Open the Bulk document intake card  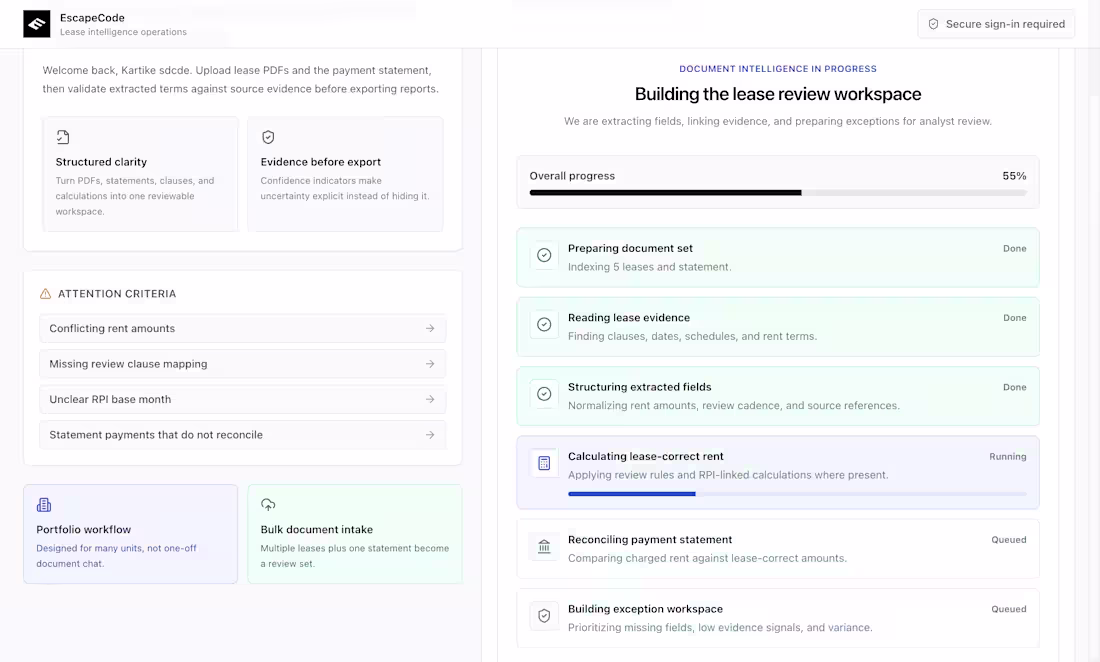click(x=355, y=534)
